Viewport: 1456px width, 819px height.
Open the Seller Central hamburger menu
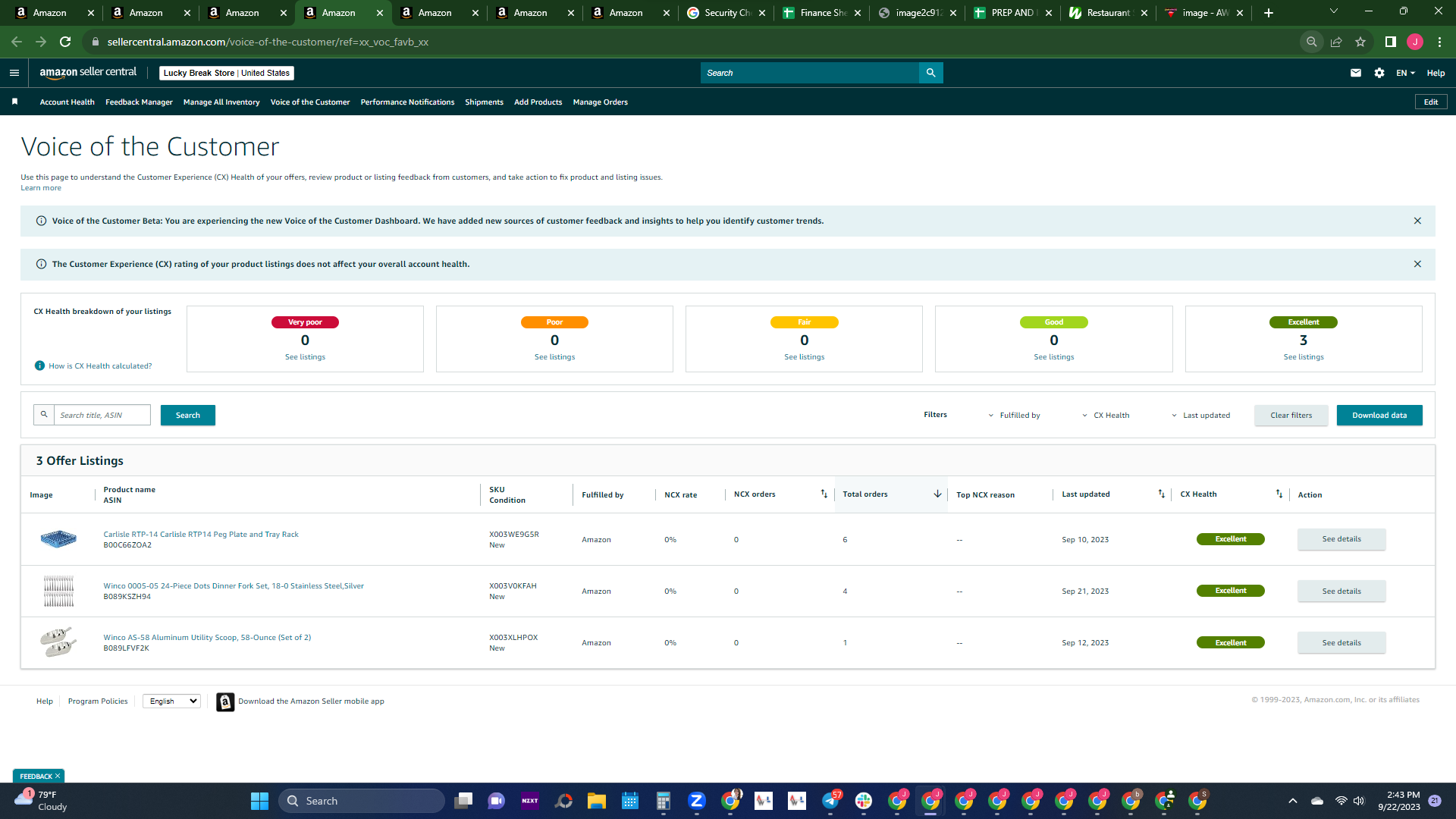pyautogui.click(x=14, y=73)
